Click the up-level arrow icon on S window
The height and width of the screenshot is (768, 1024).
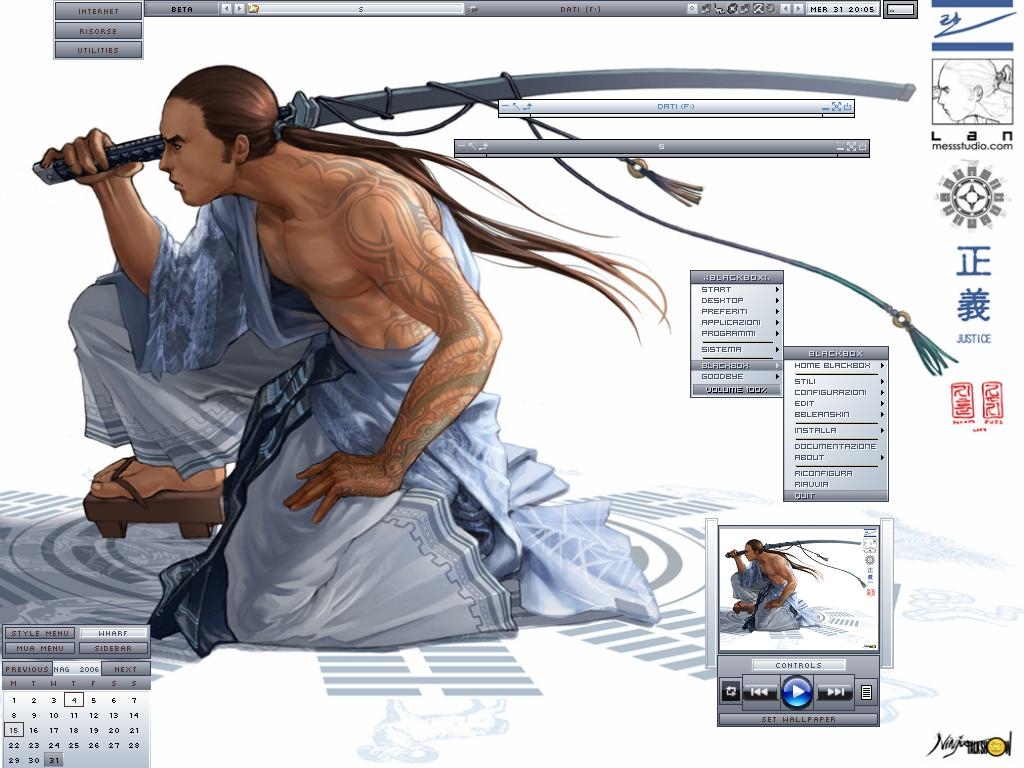[x=484, y=146]
